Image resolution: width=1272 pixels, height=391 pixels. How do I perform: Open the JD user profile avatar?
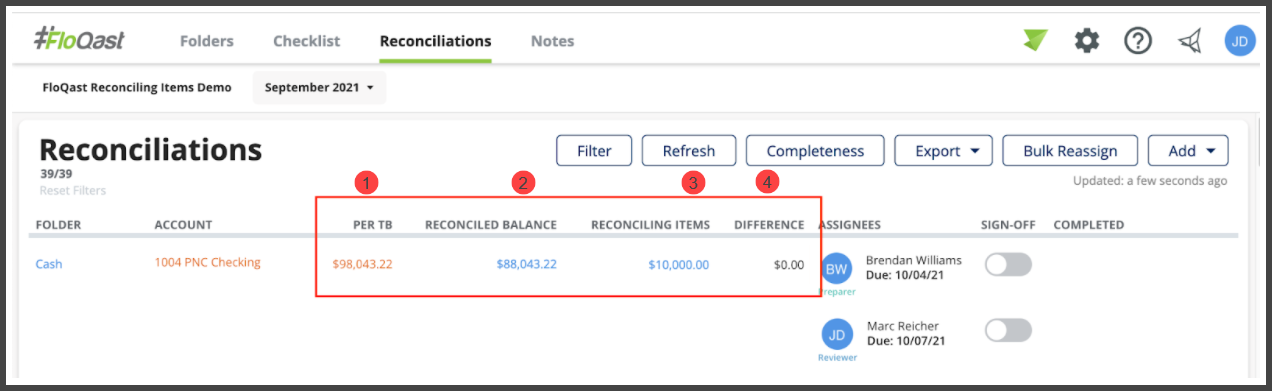[1240, 41]
